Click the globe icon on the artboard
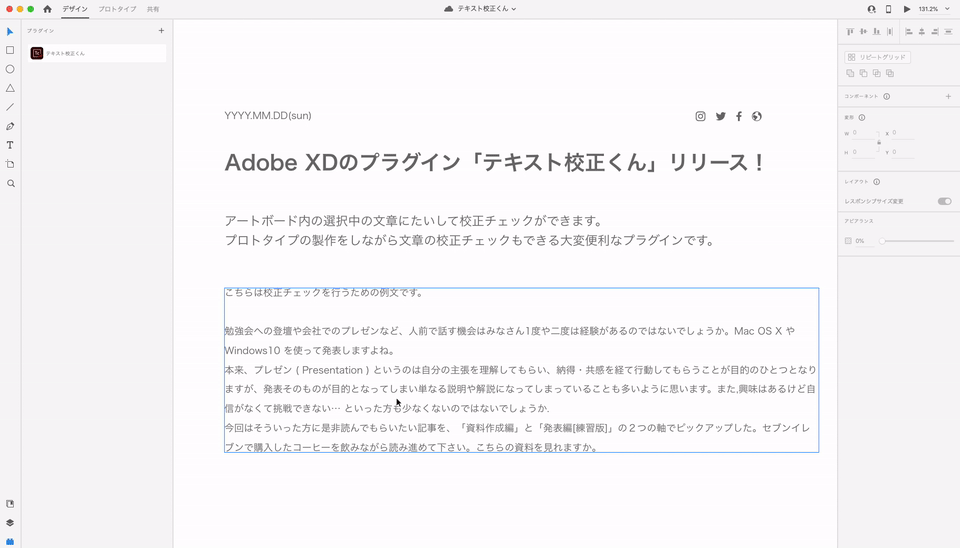 pos(757,116)
